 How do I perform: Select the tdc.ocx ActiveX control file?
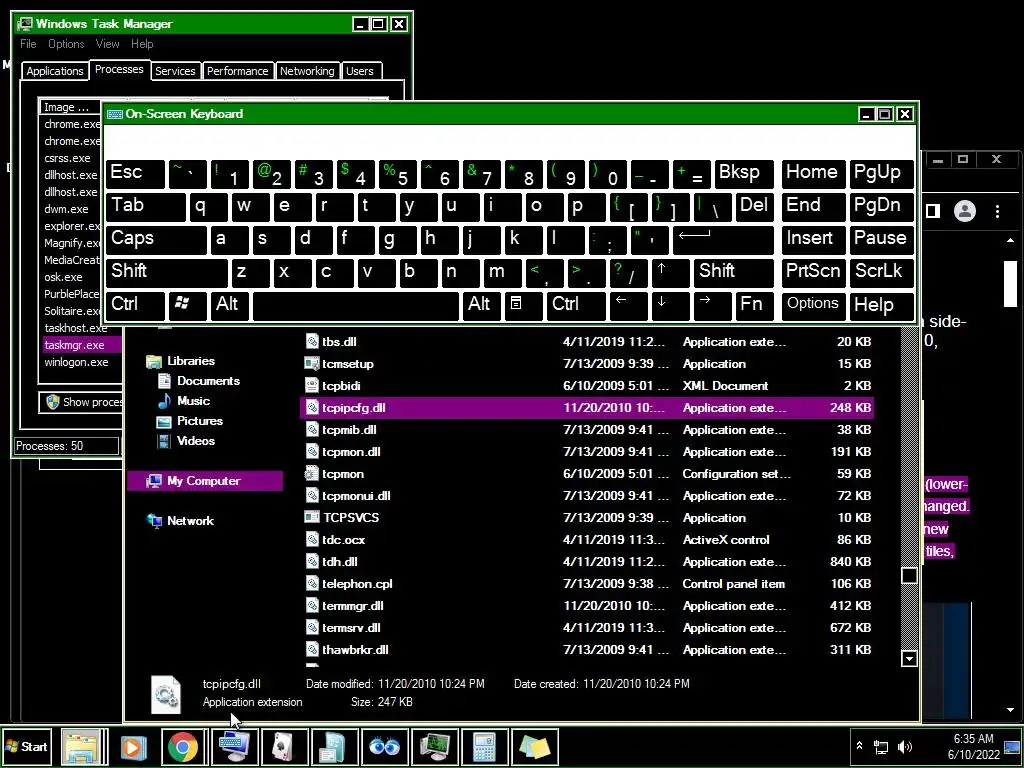(x=586, y=540)
